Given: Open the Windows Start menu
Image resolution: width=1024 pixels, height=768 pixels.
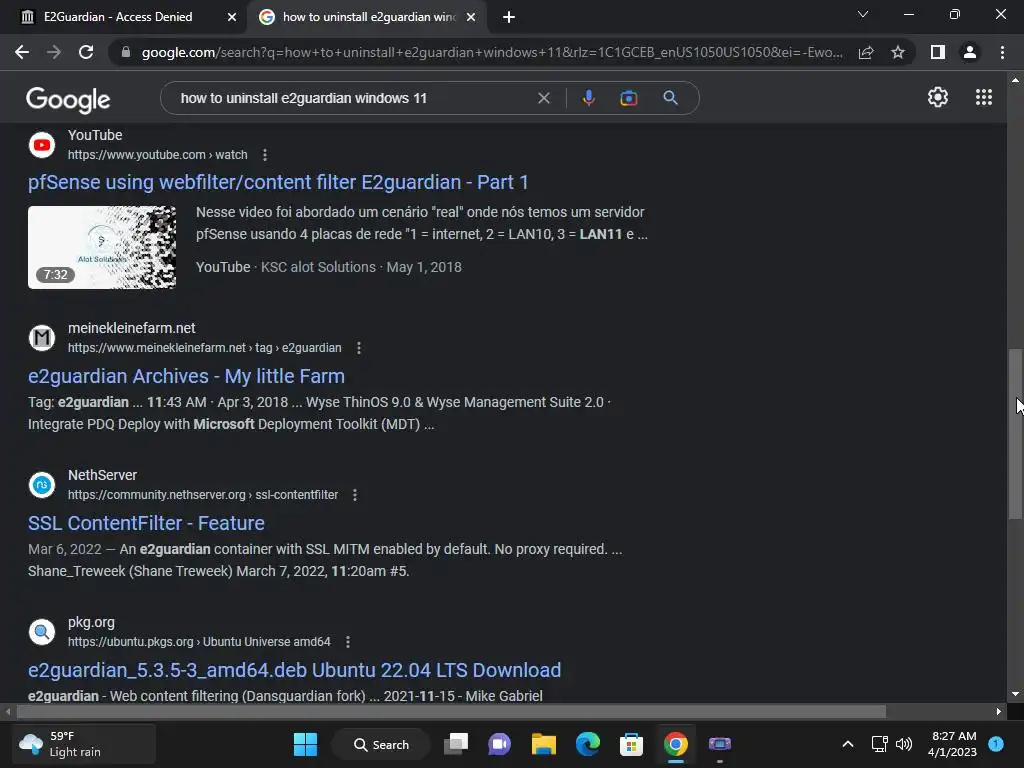Looking at the screenshot, I should click(305, 744).
